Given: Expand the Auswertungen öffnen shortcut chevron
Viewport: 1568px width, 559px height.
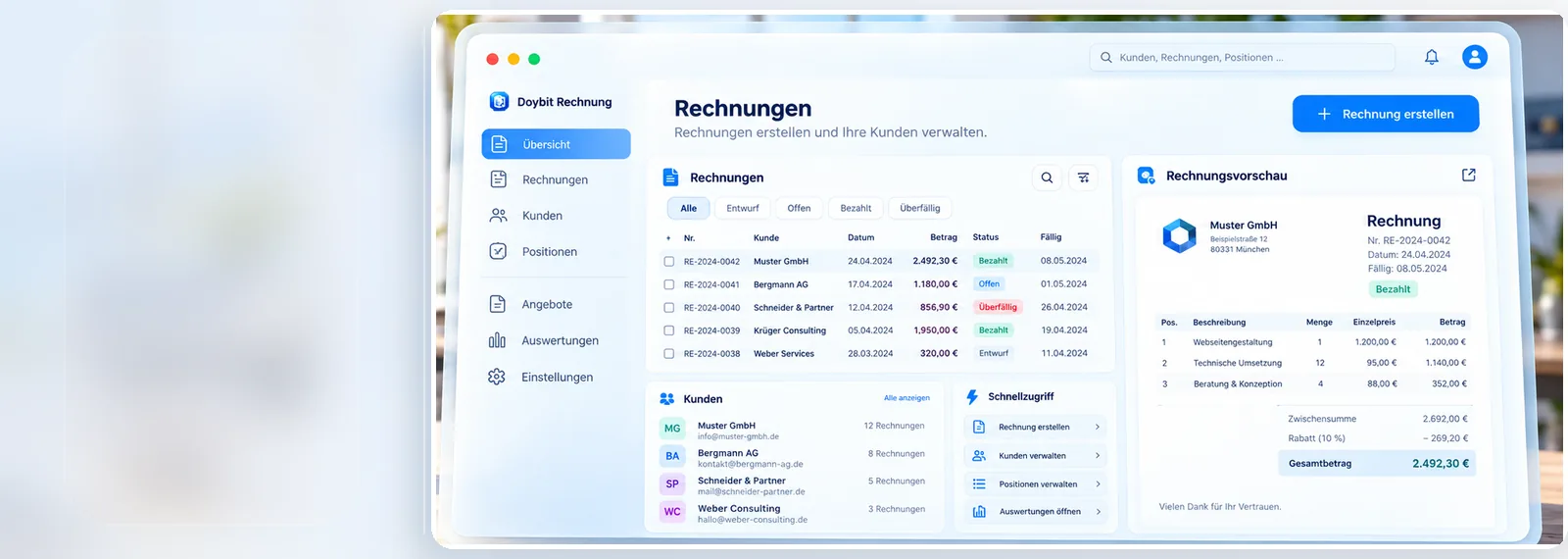Looking at the screenshot, I should [x=1098, y=511].
